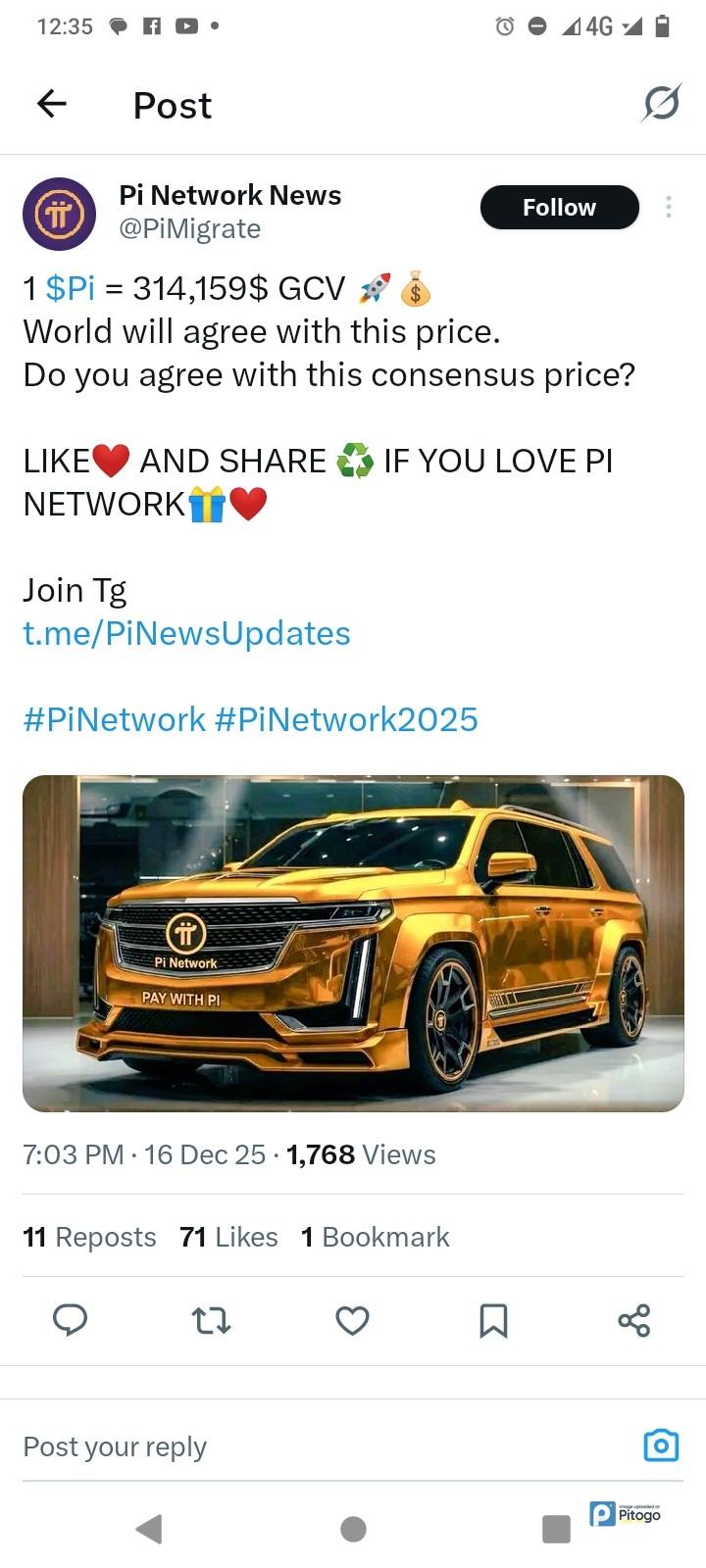The width and height of the screenshot is (706, 1568).
Task: Like the post with the heart icon
Action: [x=352, y=1321]
